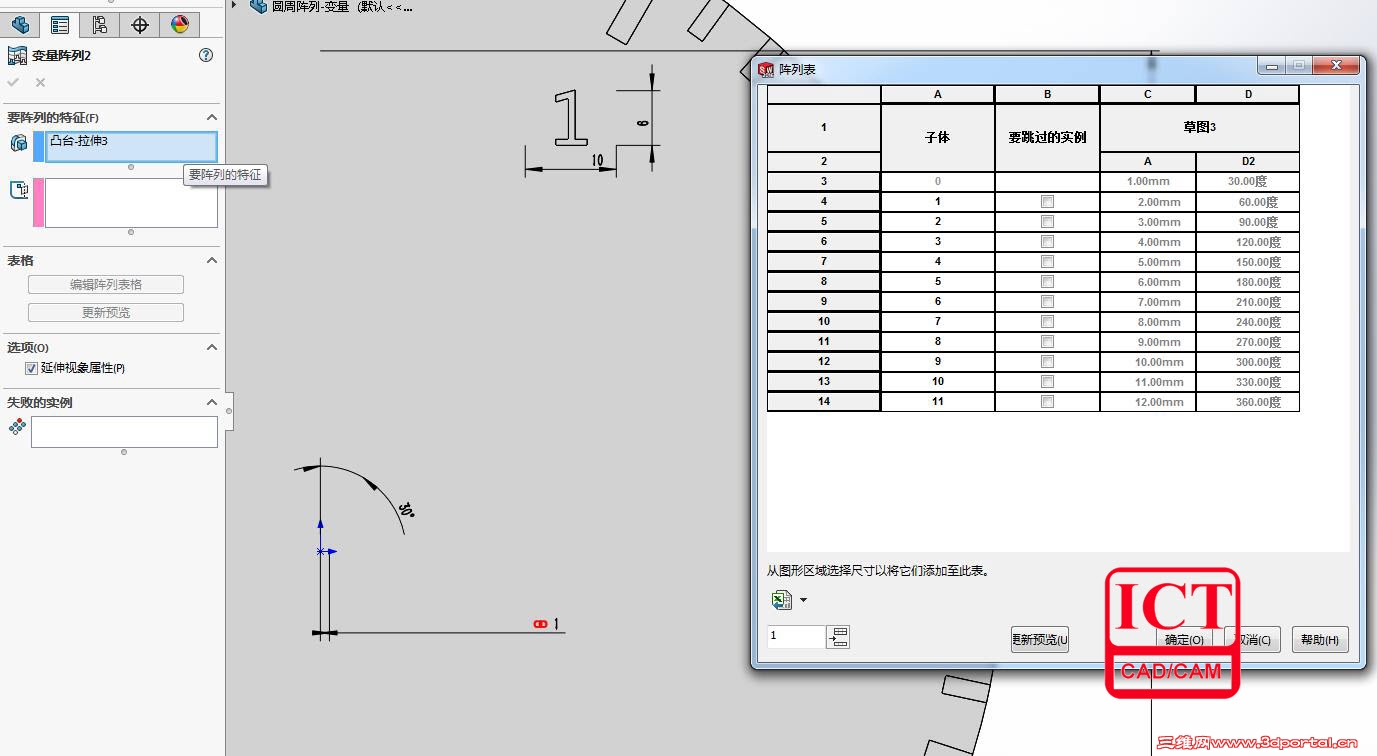Select the 9.00mm cell for instance 8
The image size is (1377, 756).
(1148, 342)
